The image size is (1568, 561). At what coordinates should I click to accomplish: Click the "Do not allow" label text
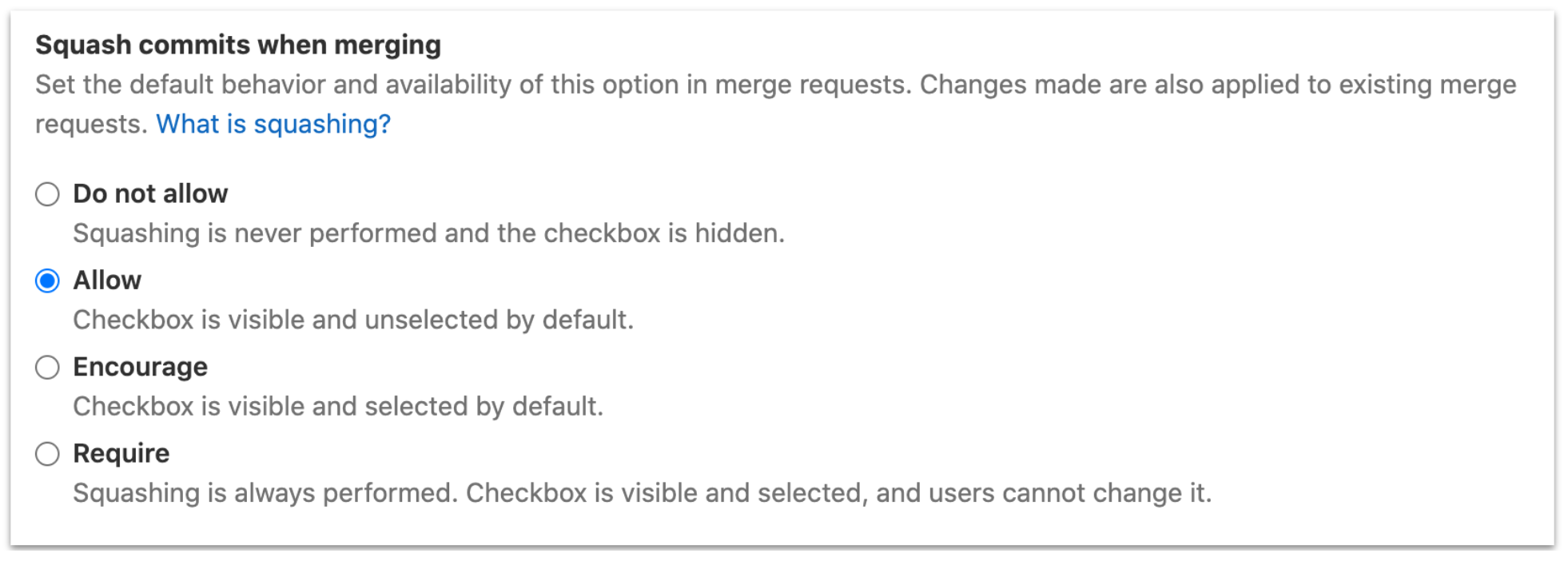[150, 194]
